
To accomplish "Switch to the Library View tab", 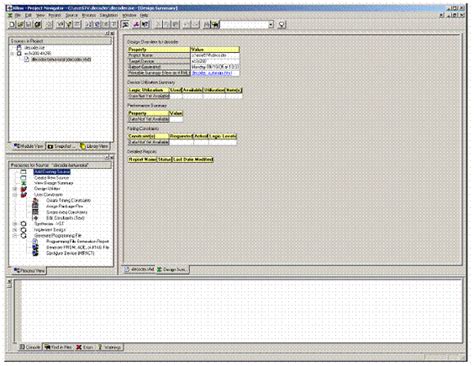I will [x=94, y=146].
